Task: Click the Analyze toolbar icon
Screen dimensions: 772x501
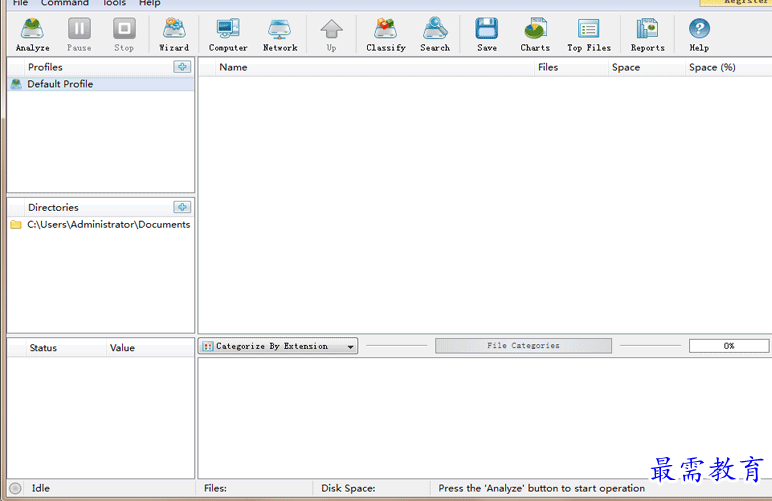Action: (32, 33)
